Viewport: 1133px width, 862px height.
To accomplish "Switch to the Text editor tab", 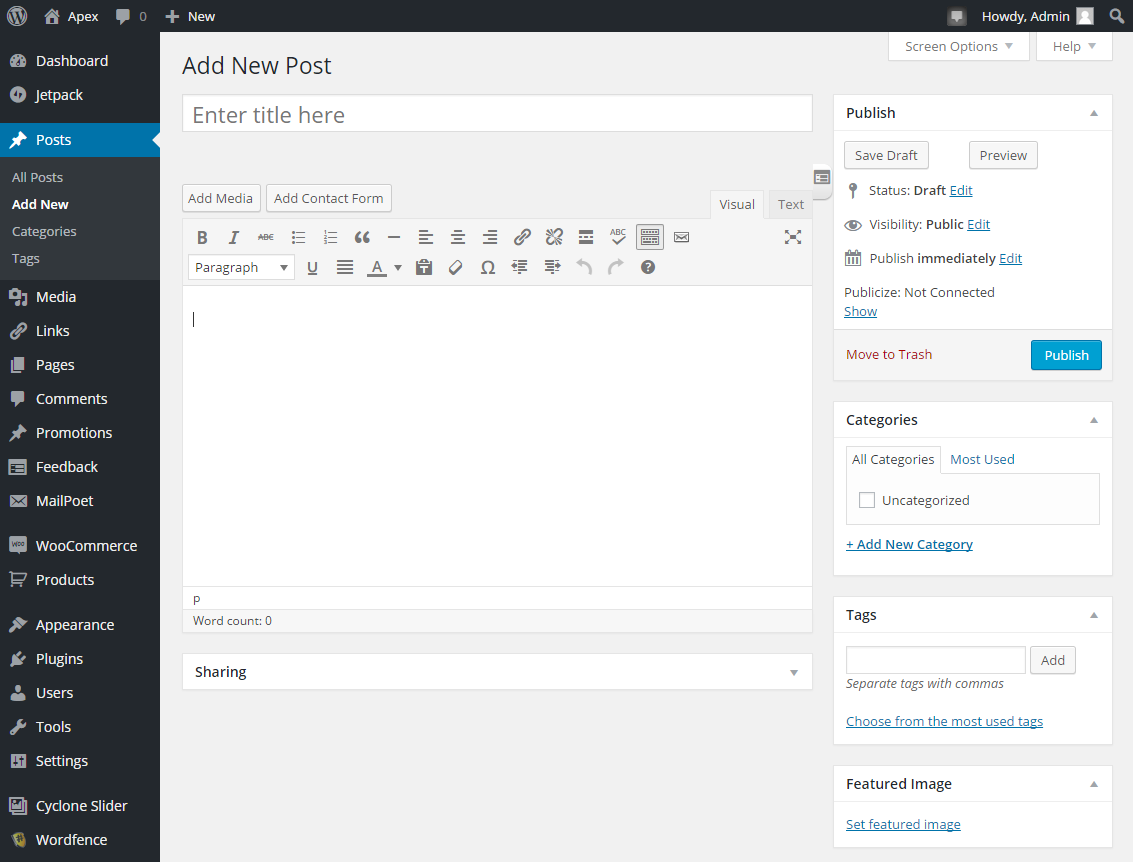I will coord(790,204).
